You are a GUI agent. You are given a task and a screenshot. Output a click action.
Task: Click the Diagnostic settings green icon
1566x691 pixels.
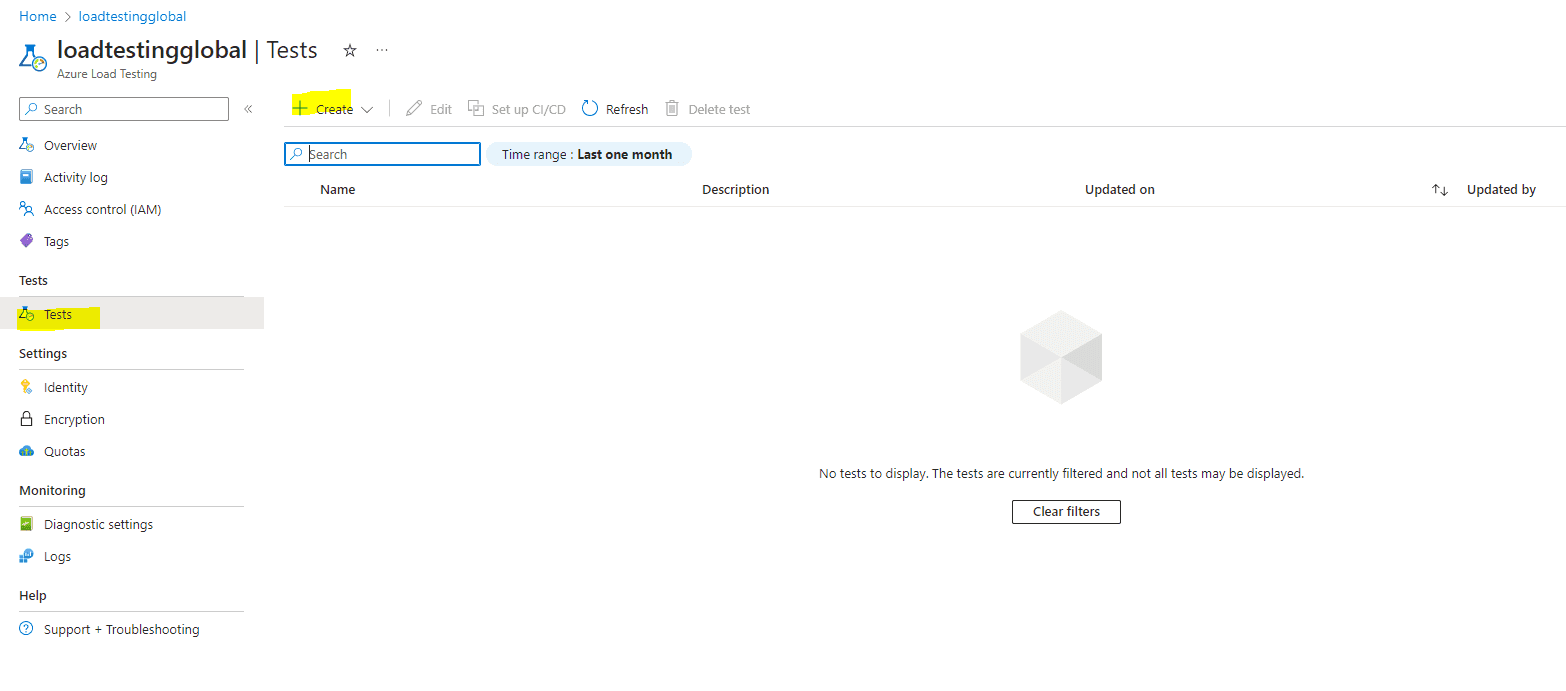27,524
